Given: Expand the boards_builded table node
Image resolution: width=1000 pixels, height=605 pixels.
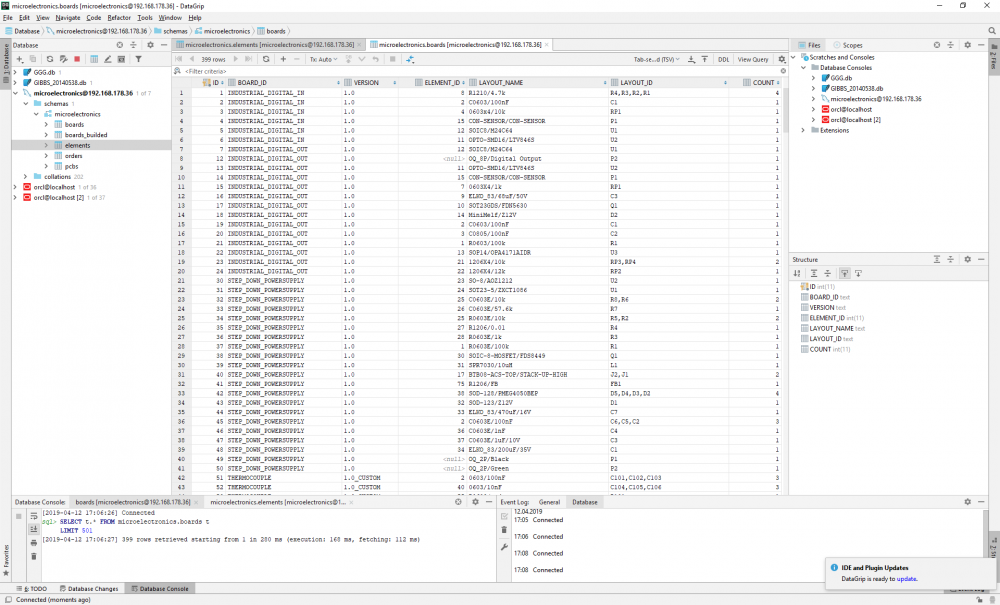Looking at the screenshot, I should (46, 135).
